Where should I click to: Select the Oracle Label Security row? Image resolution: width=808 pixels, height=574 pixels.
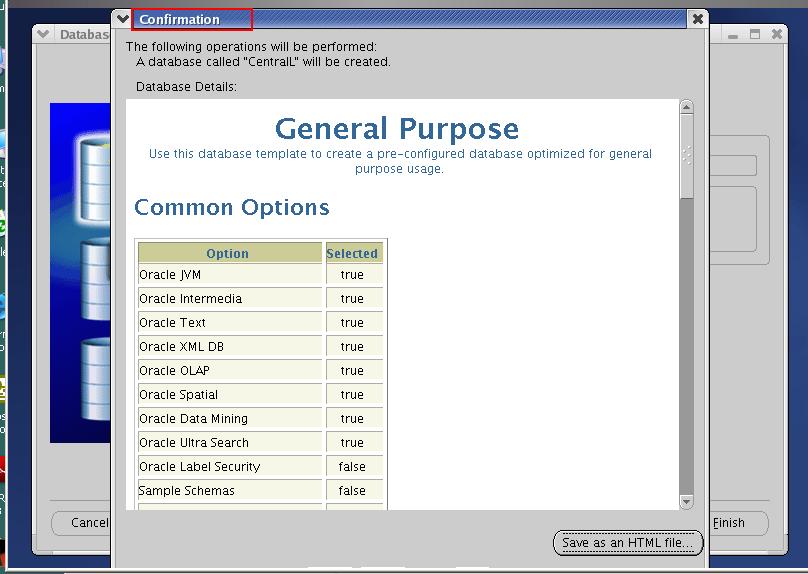point(230,467)
